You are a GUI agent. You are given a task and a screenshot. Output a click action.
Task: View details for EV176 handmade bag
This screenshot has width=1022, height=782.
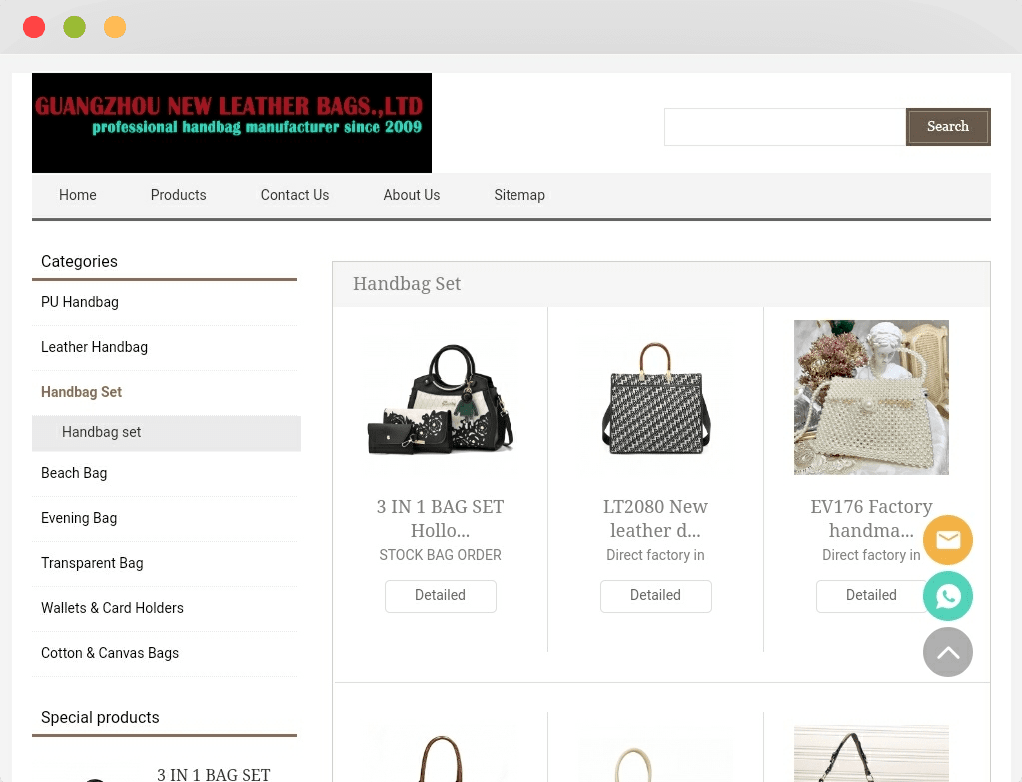click(x=871, y=596)
